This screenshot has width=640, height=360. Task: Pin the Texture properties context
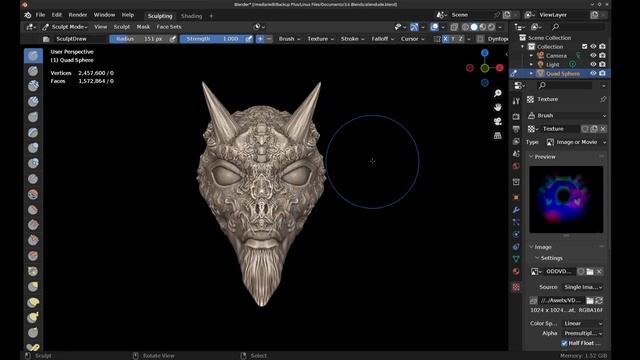(x=603, y=99)
